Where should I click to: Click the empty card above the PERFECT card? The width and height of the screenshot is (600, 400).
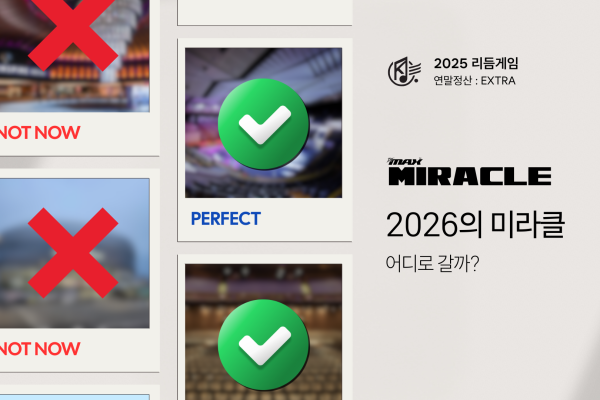(x=264, y=13)
